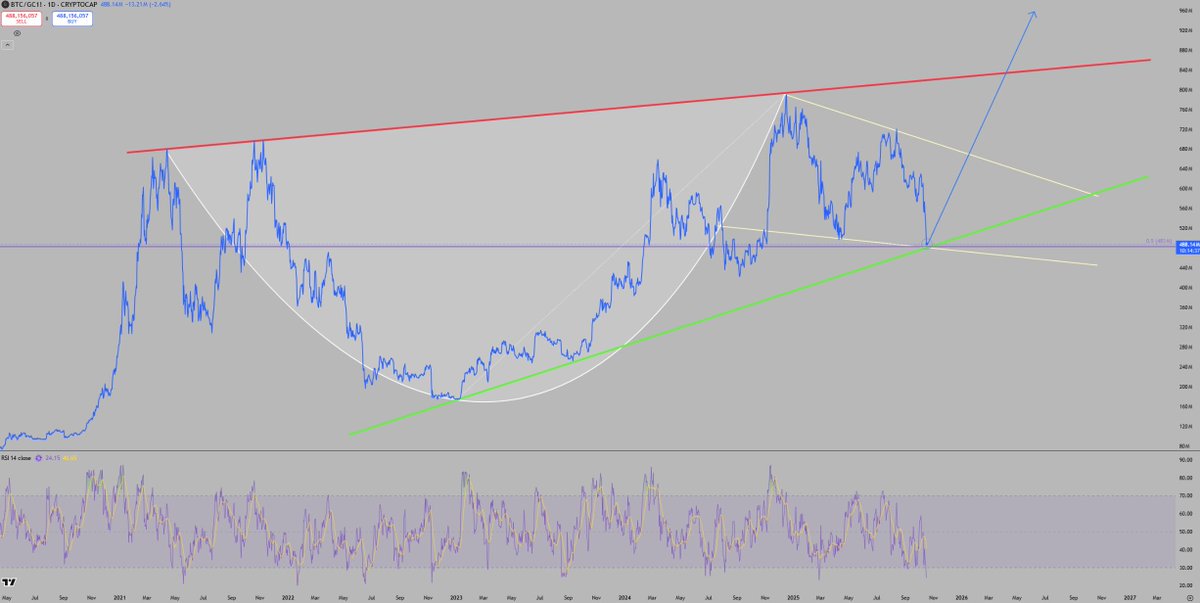Click the purple RSI indicator icon
The height and width of the screenshot is (603, 1200).
click(x=40, y=458)
